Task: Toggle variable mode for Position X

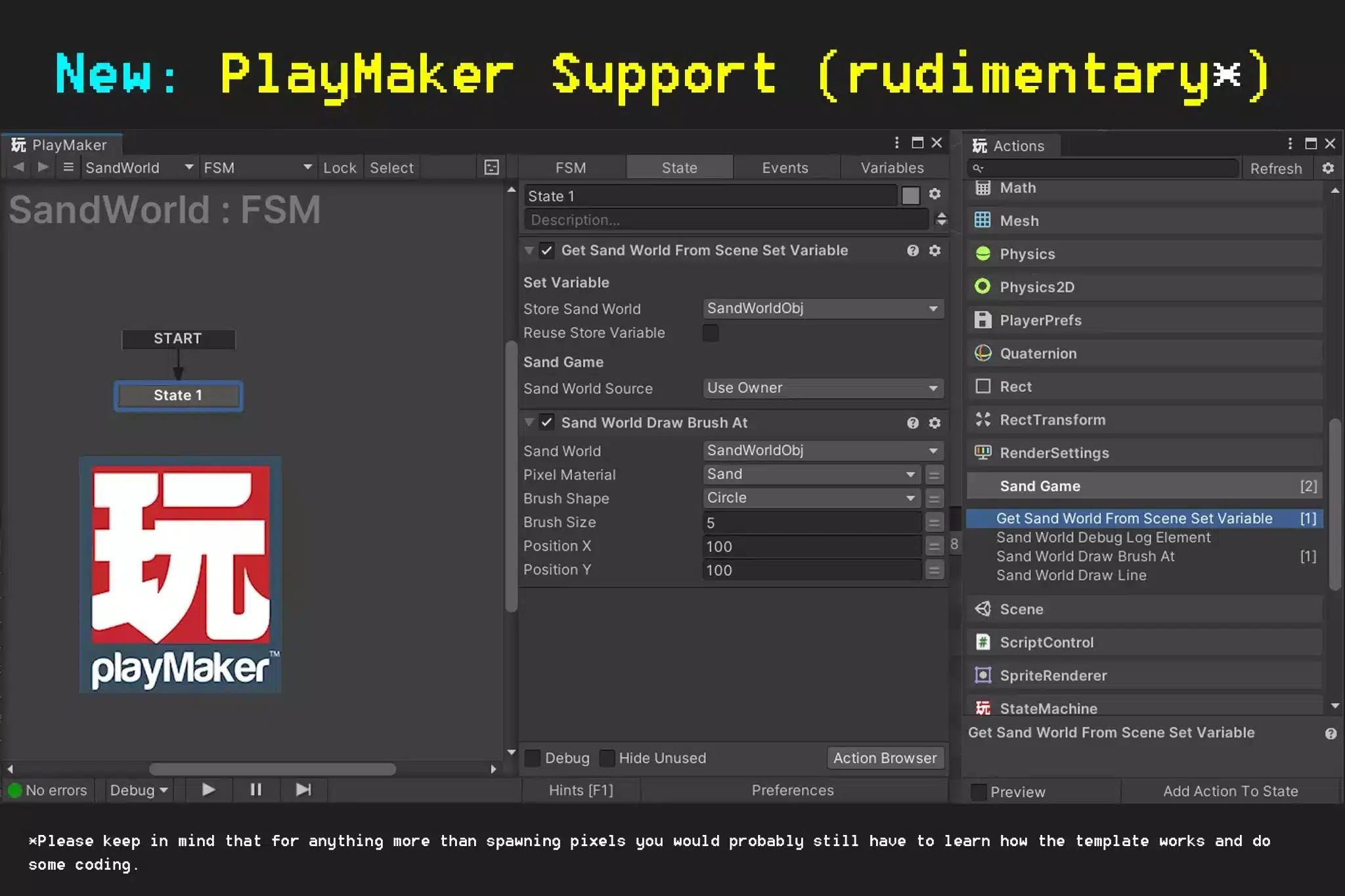Action: point(934,546)
